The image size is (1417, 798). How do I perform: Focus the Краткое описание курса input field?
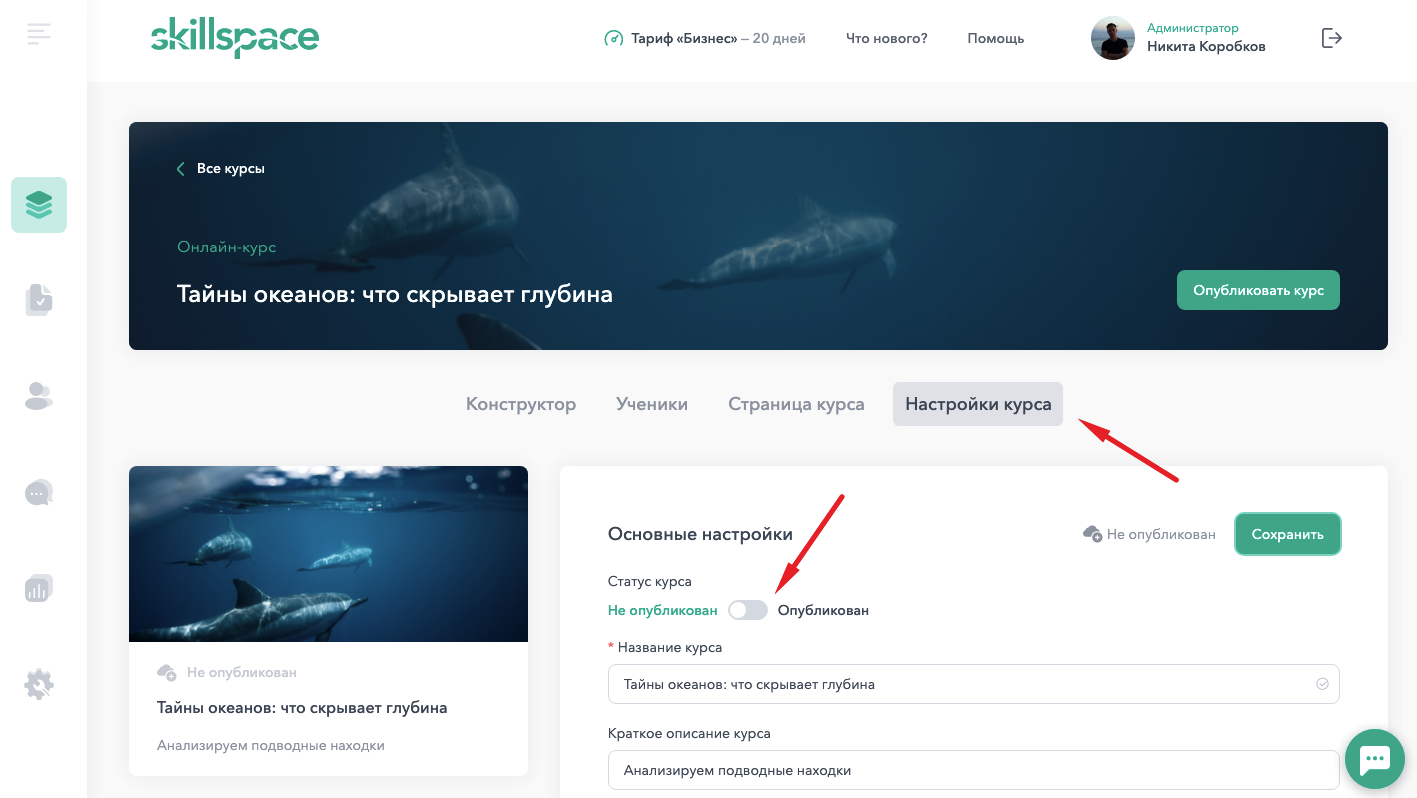tap(974, 770)
